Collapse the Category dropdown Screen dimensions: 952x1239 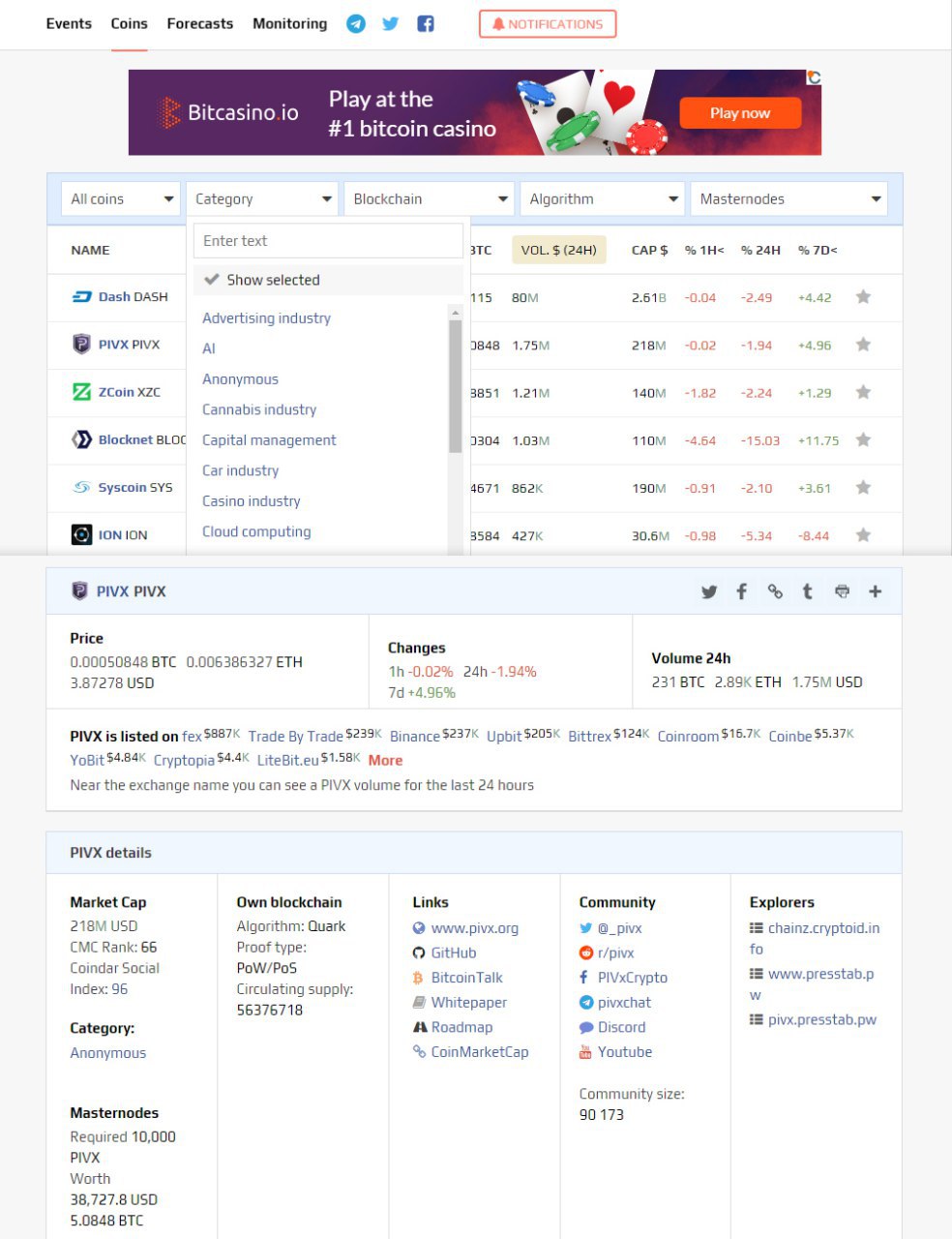(x=262, y=198)
